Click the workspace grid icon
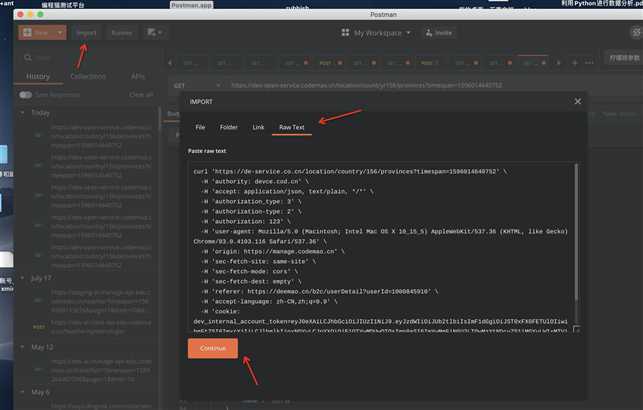The height and width of the screenshot is (410, 643). click(x=345, y=32)
